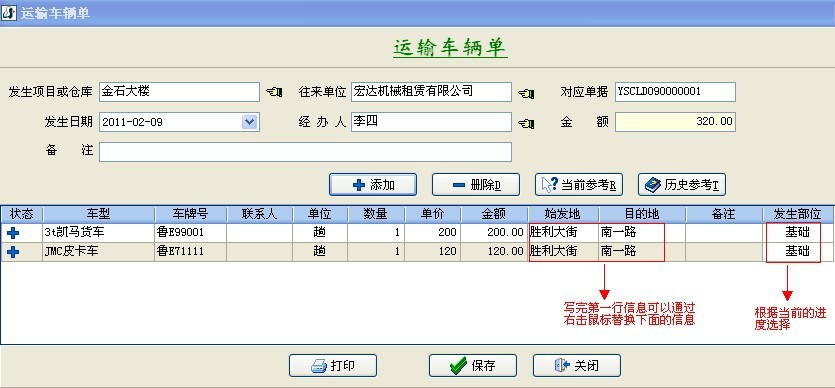Click the lookup hand icon beside 金石大楼
This screenshot has width=835, height=388.
[x=274, y=92]
